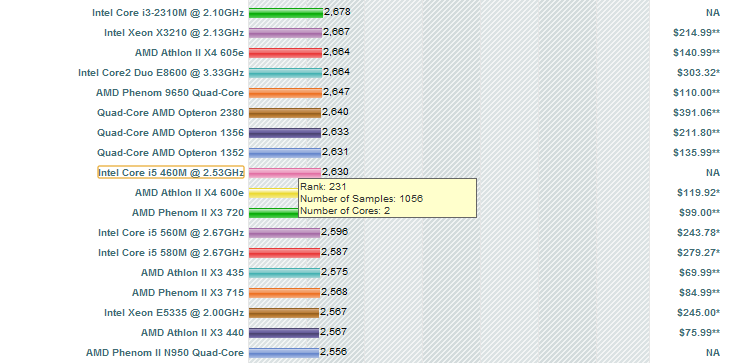This screenshot has width=746, height=363.
Task: Select the AMD Phenom 9650 Quad-Core link
Action: tap(170, 93)
